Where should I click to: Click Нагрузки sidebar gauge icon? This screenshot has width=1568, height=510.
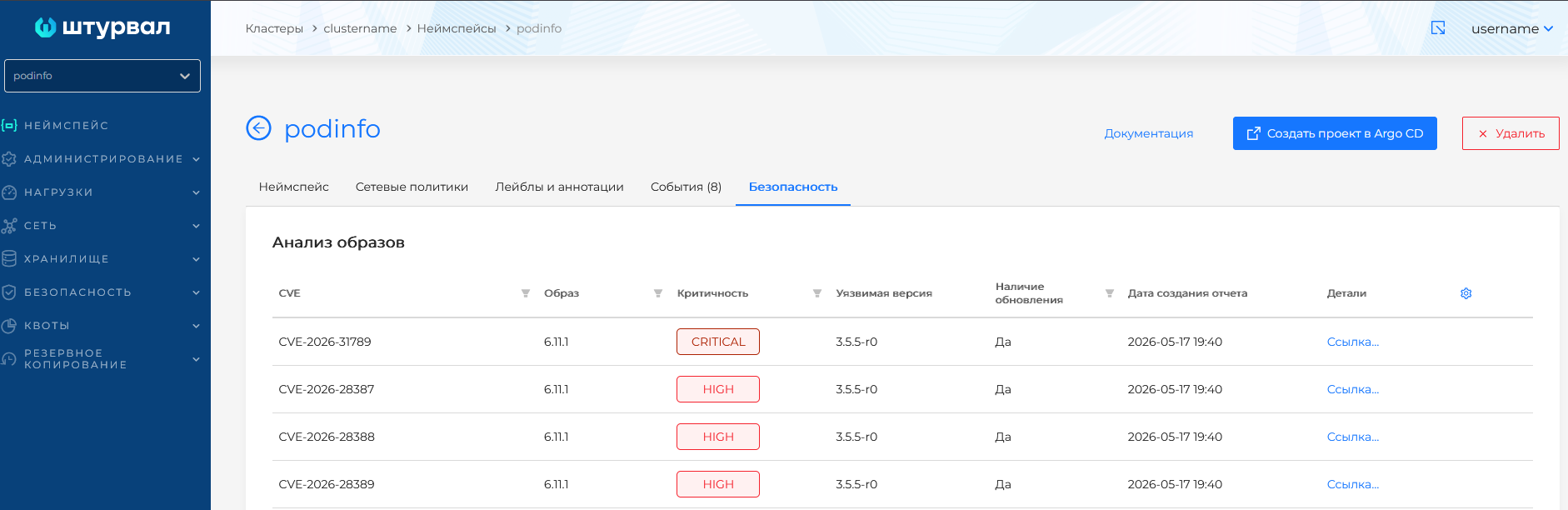click(x=9, y=192)
